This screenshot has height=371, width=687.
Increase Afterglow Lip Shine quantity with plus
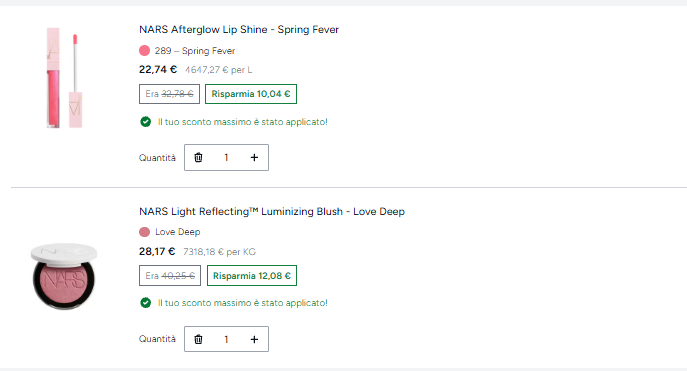coord(254,157)
